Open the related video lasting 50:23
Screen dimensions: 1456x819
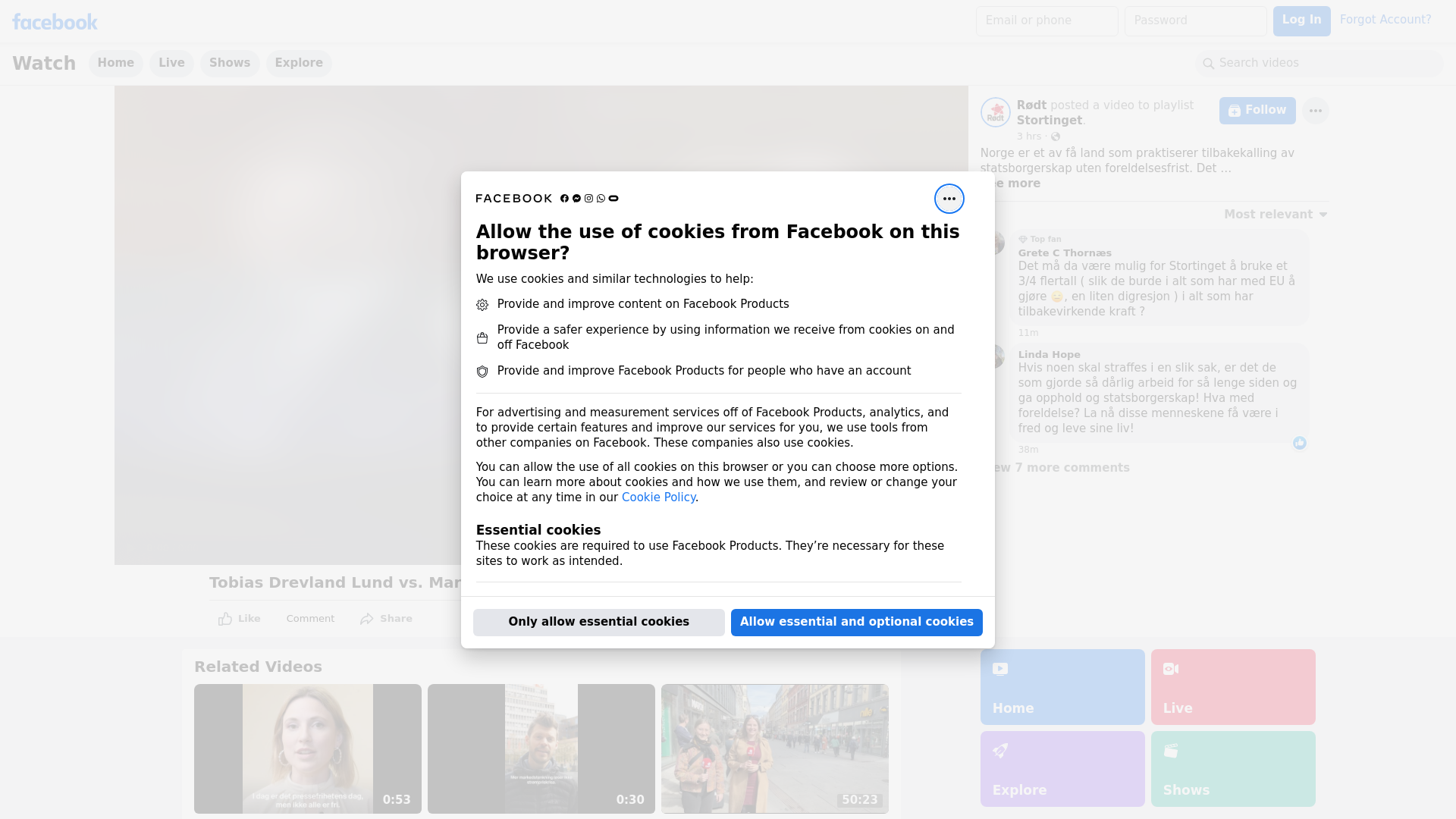click(774, 748)
